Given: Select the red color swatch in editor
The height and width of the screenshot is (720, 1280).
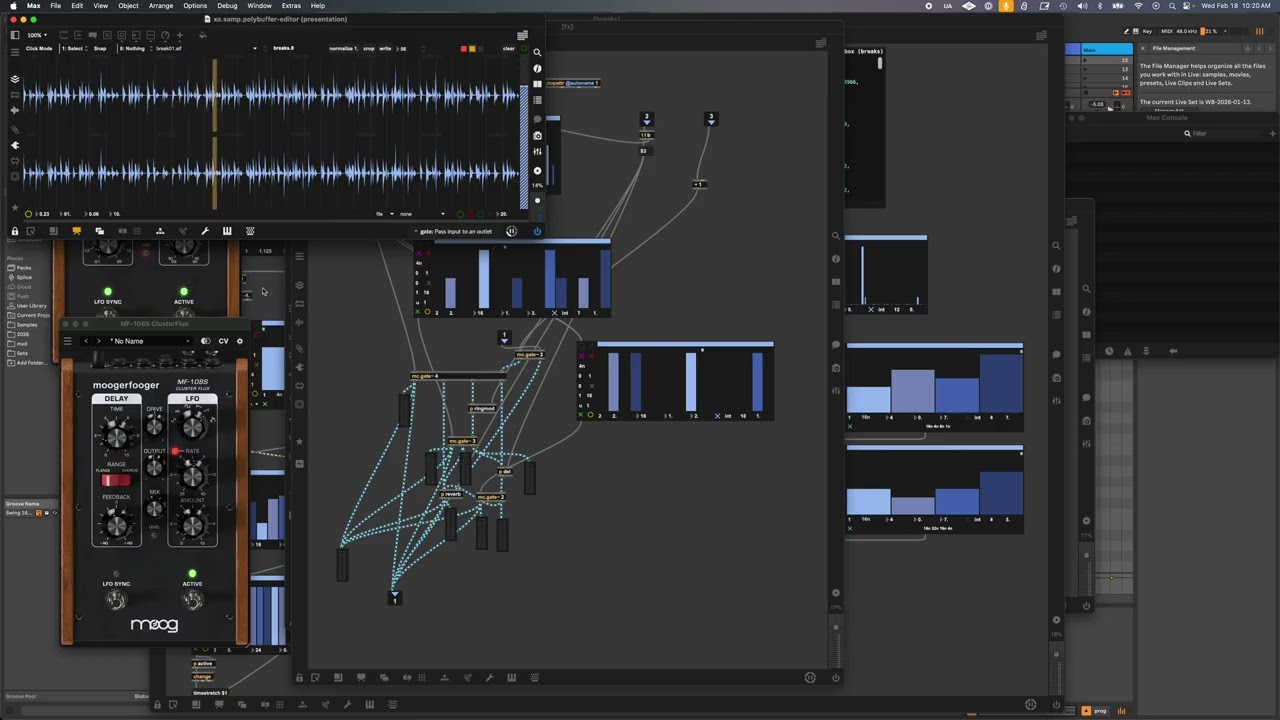Looking at the screenshot, I should coord(463,48).
